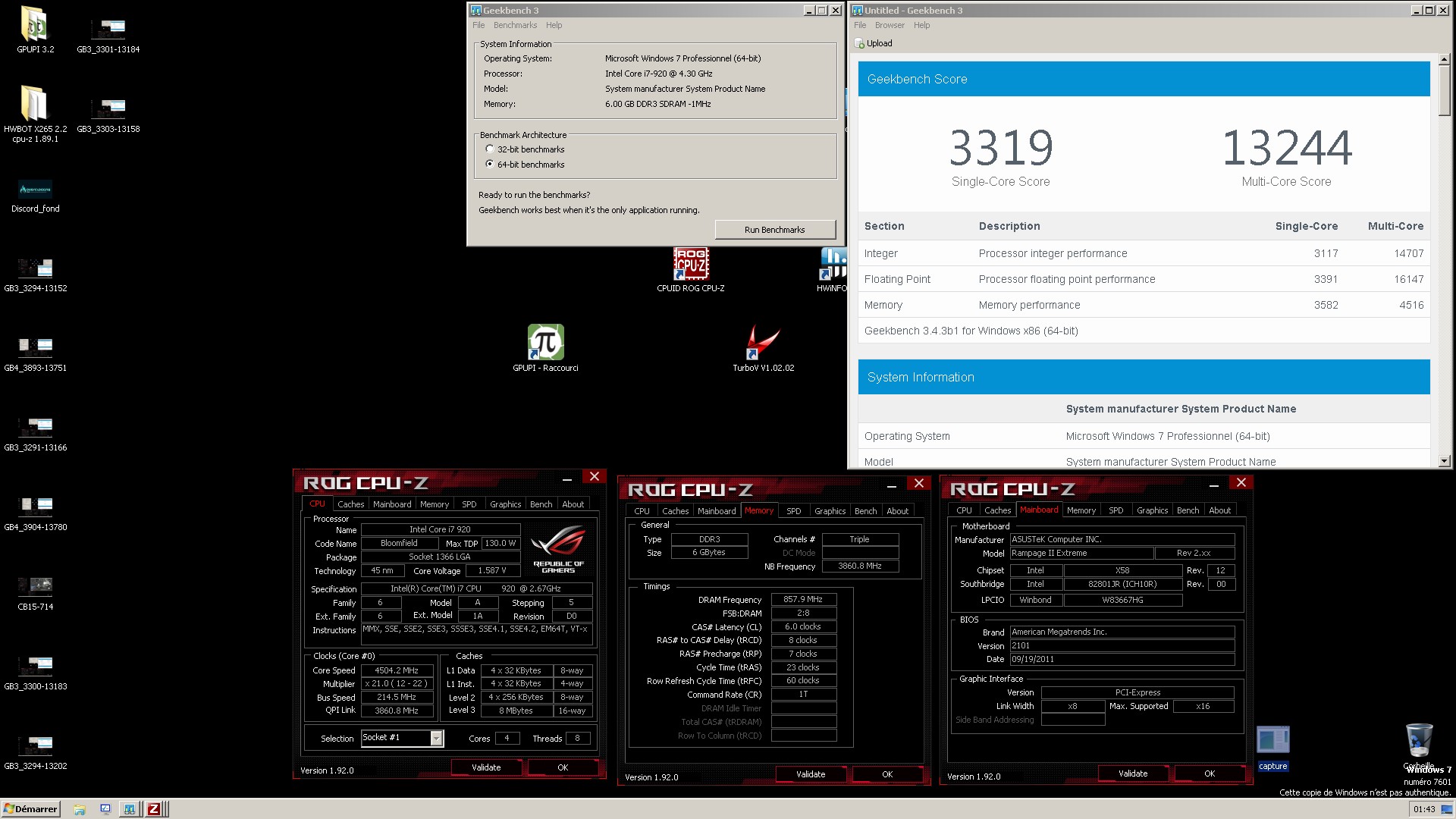This screenshot has height=819, width=1456.
Task: Click OK in the Mainboard tab window
Action: [1210, 773]
